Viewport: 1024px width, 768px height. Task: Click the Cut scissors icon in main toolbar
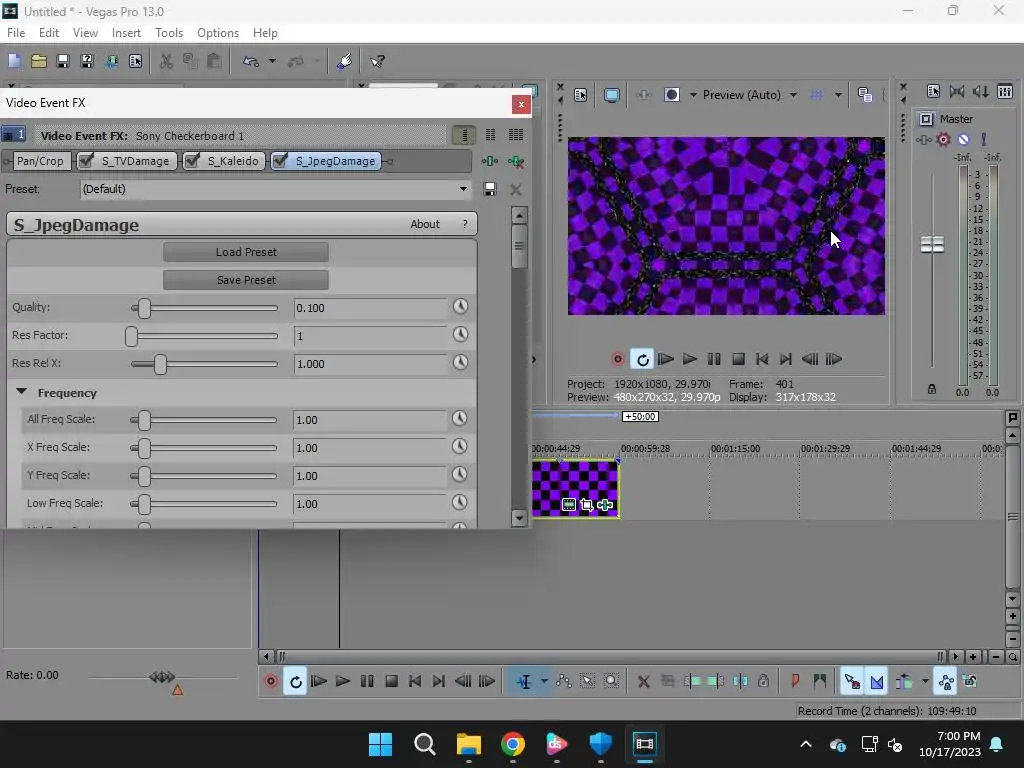pos(167,61)
